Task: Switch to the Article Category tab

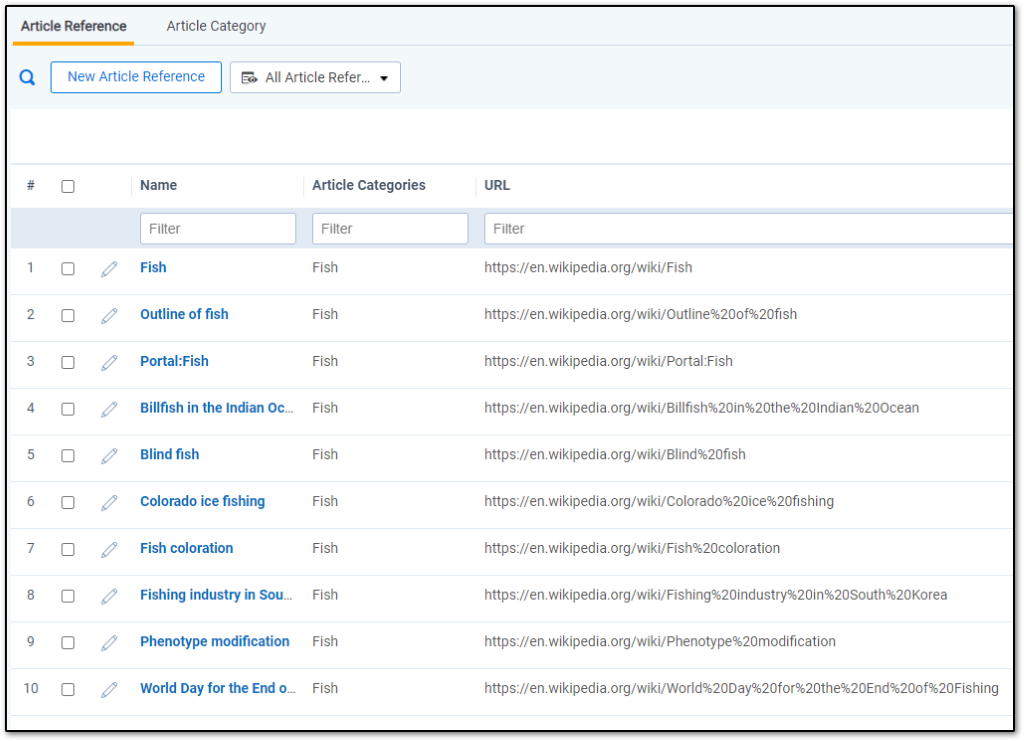Action: tap(216, 26)
